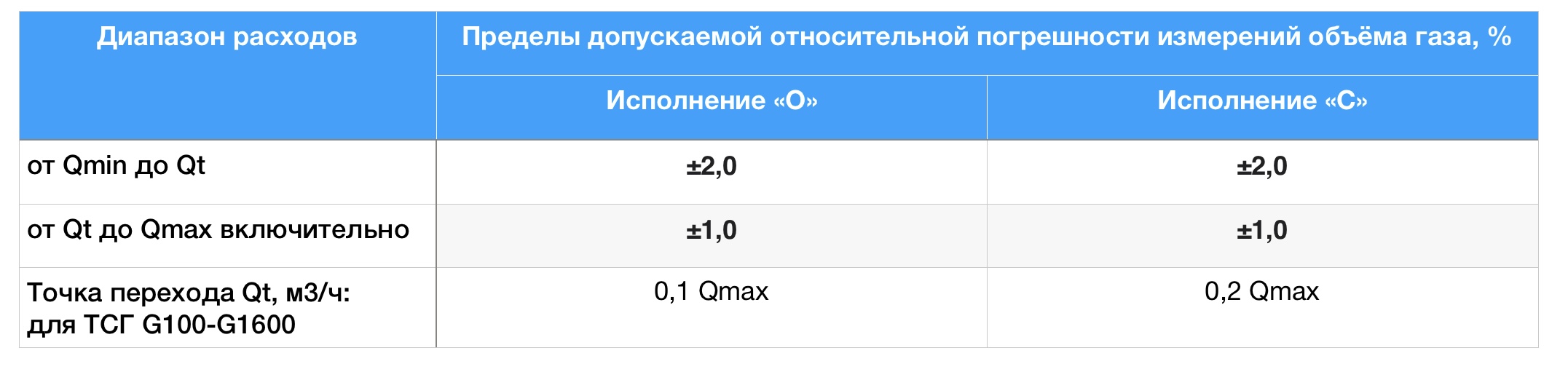Click the "Точка перехода Qt, м3/ч:" text
1568x372 pixels.
189,293
